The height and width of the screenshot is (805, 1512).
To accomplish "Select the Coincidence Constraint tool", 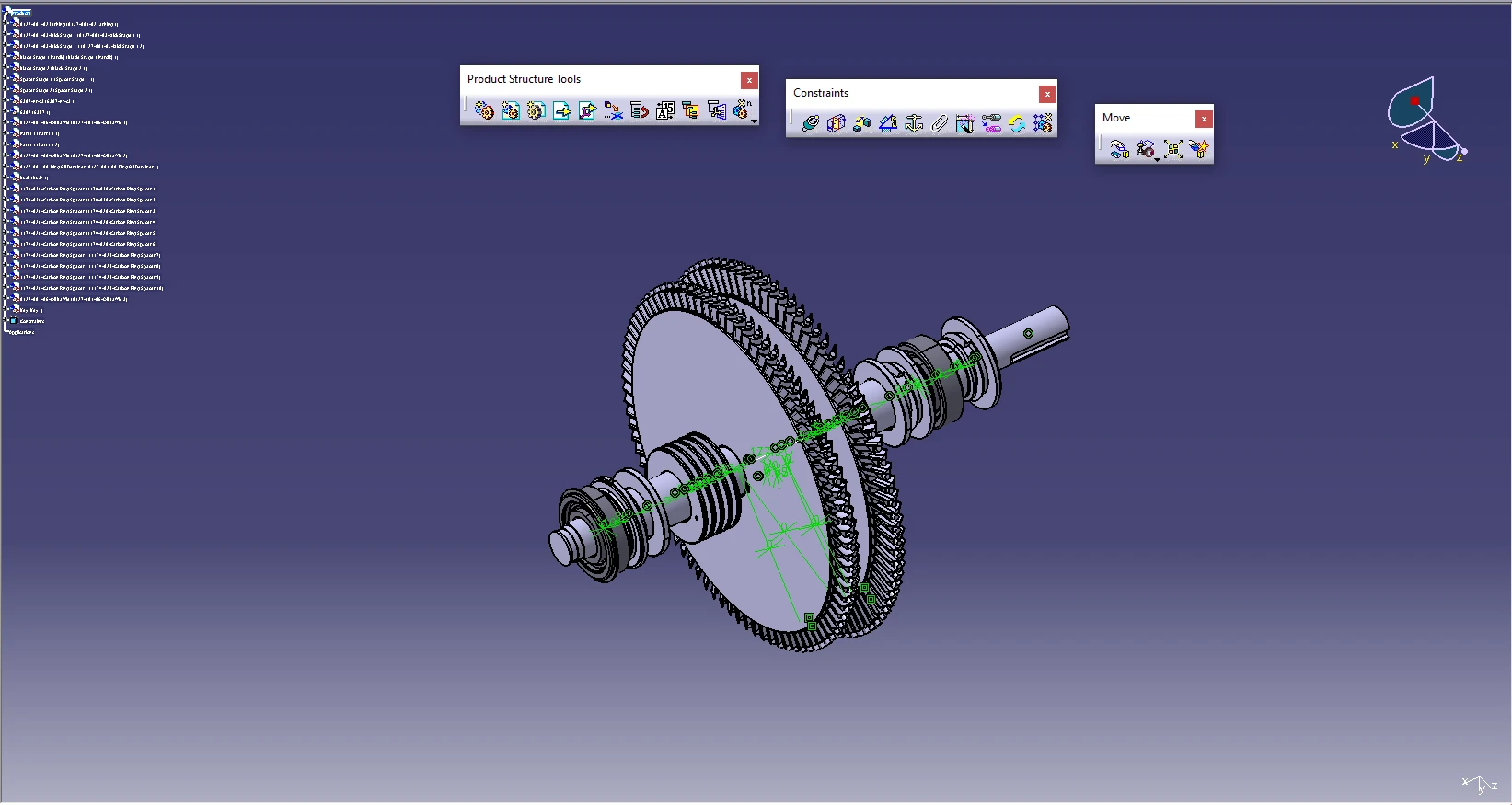I will coord(810,123).
